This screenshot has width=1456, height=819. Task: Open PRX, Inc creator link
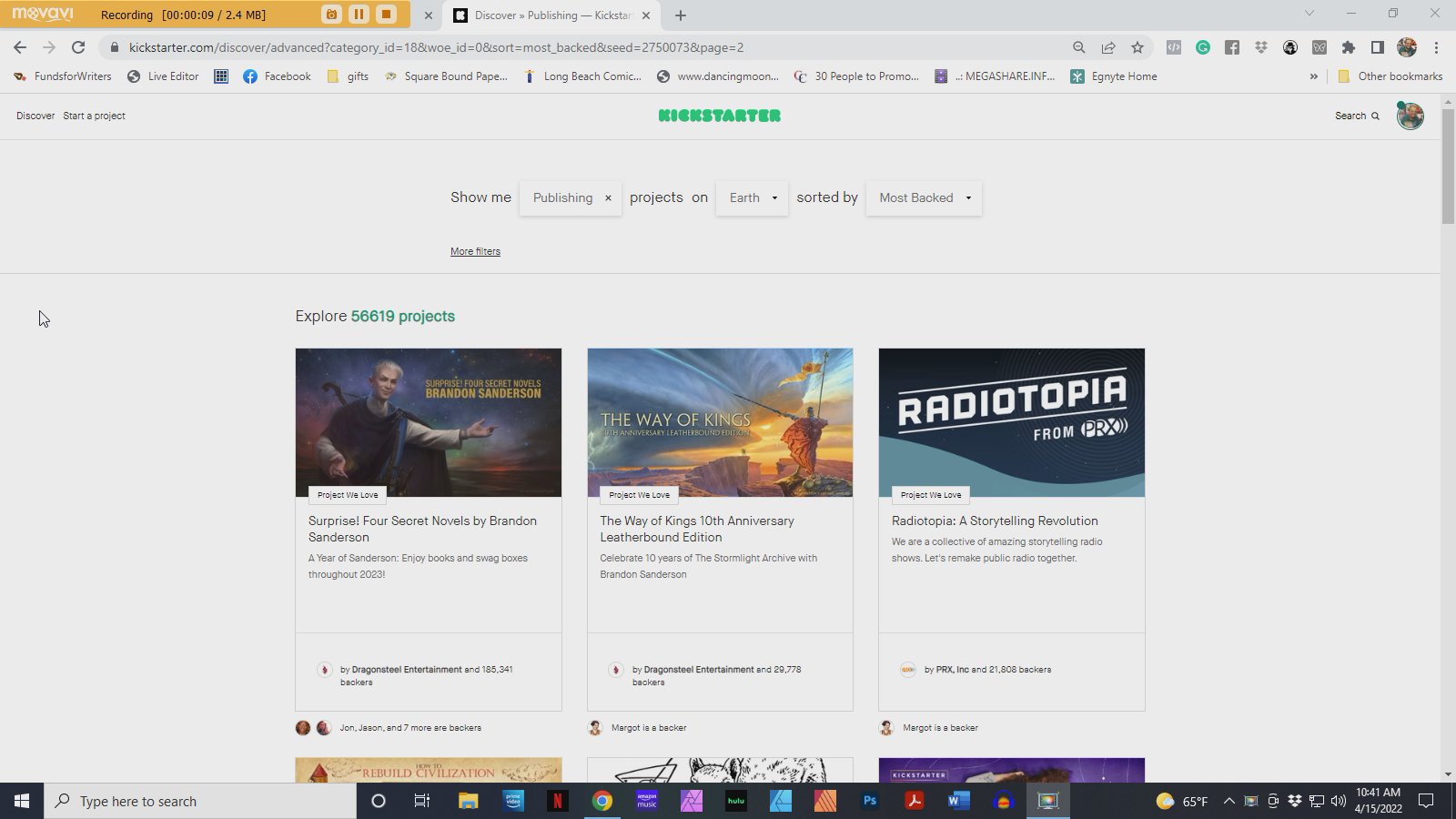[952, 669]
